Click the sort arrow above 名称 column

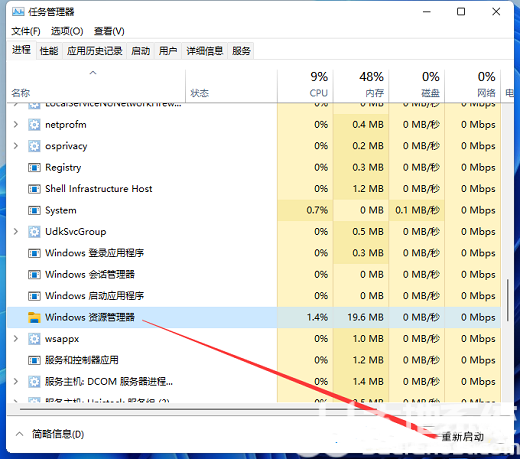(x=93, y=73)
